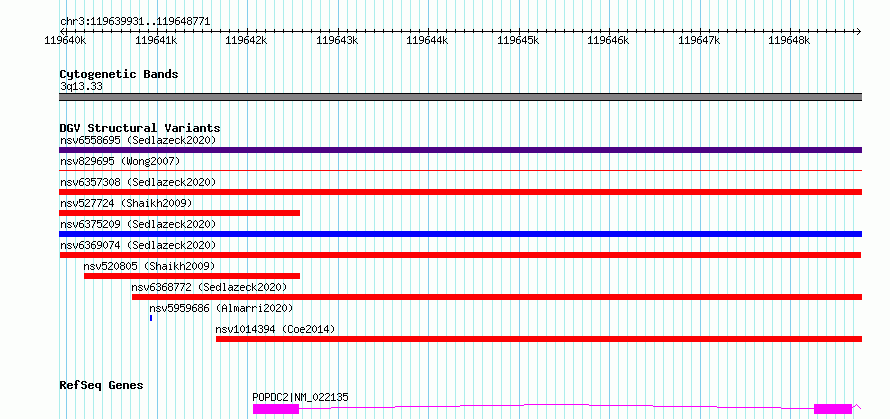This screenshot has width=890, height=419.
Task: Click the RefSeq Genes track title
Action: click(x=101, y=386)
